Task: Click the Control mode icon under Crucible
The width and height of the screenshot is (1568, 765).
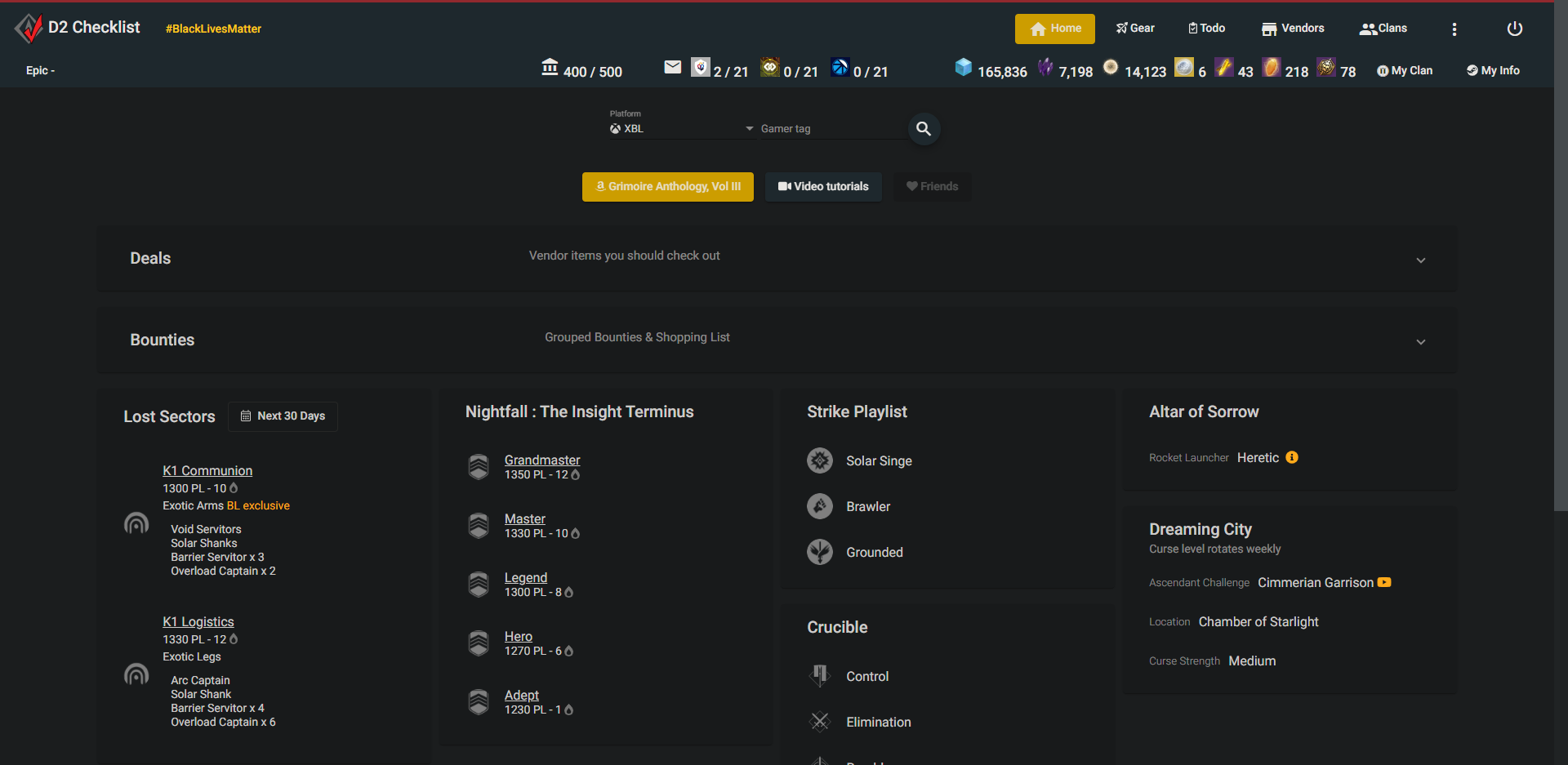Action: (819, 675)
